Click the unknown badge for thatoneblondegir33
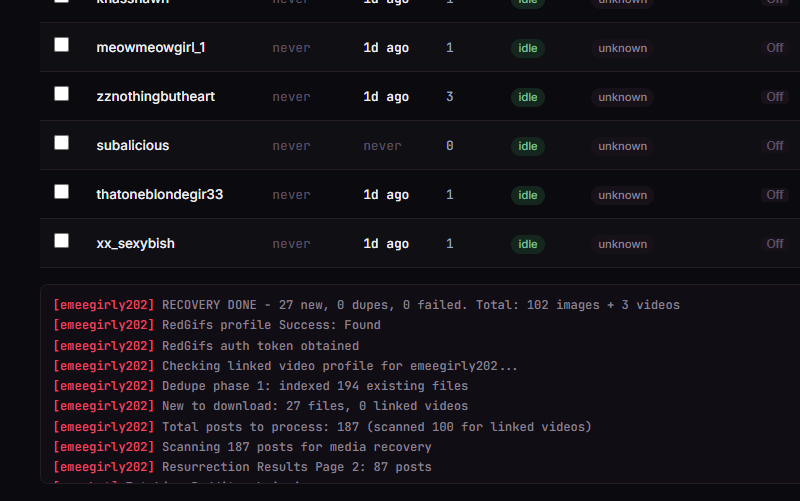This screenshot has height=501, width=800. point(622,195)
